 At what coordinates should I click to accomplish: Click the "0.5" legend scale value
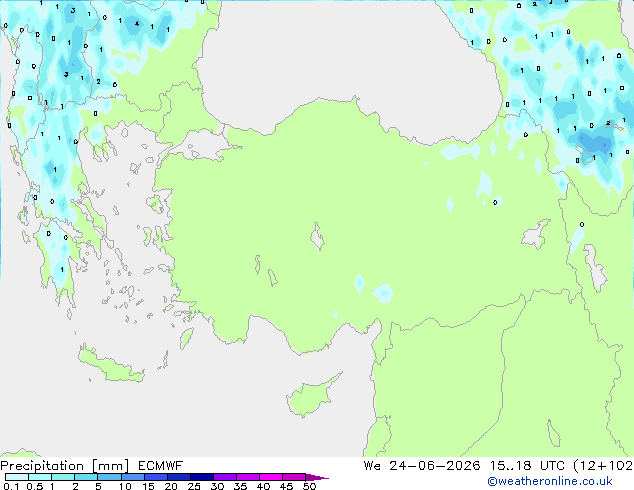35,486
